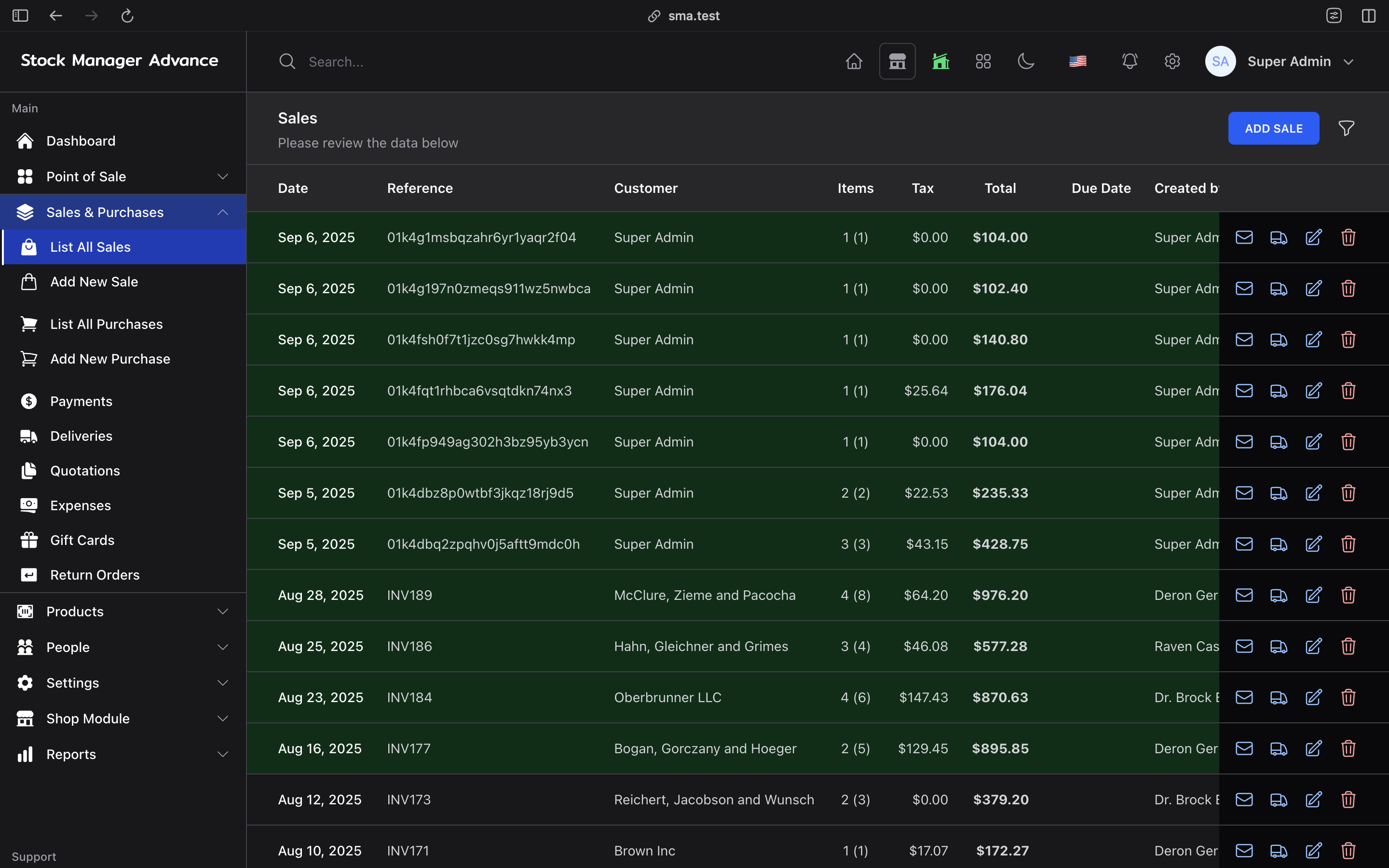Image resolution: width=1389 pixels, height=868 pixels.
Task: Sort by Date column header
Action: coord(293,188)
